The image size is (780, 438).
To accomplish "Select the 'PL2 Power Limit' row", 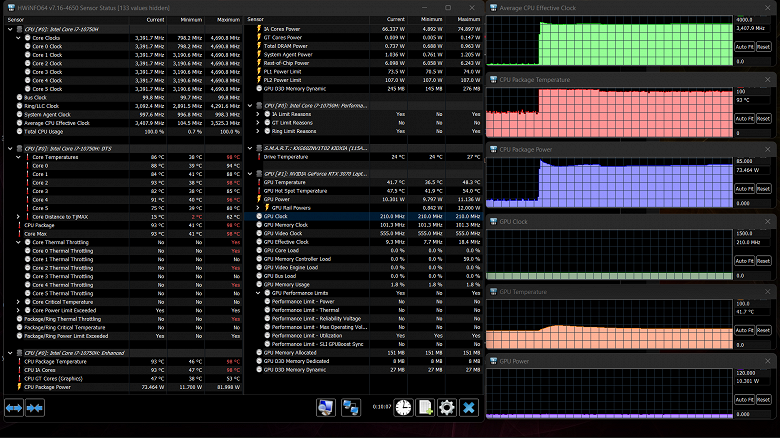I will pos(364,80).
